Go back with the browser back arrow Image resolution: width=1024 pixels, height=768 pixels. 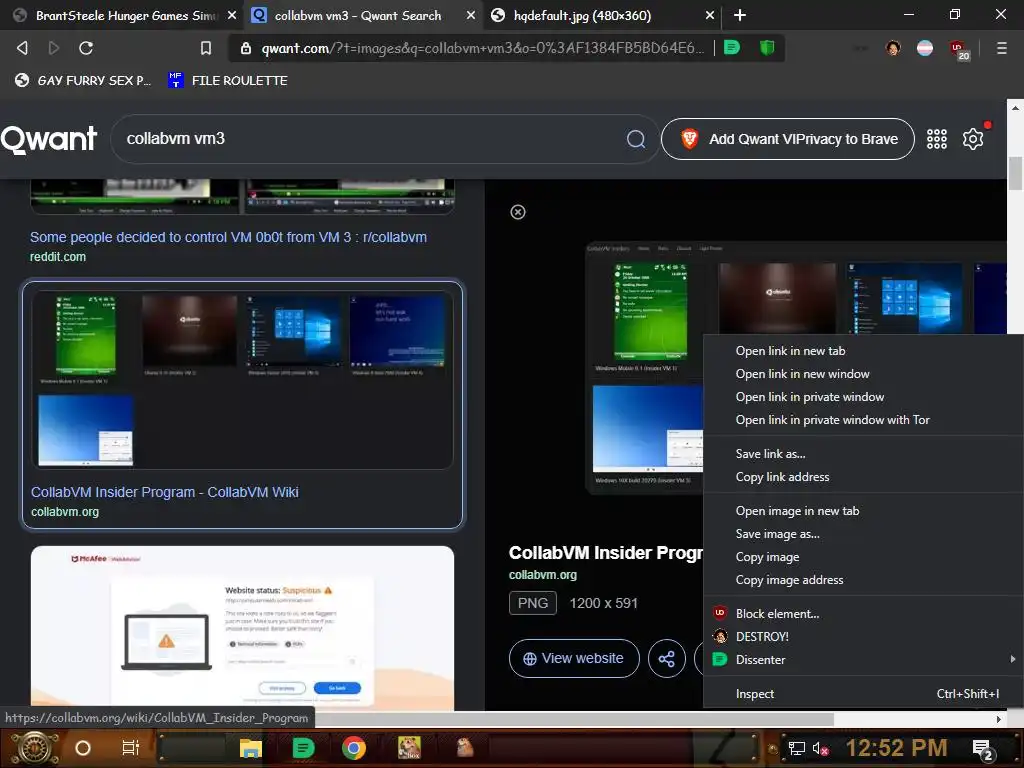[x=22, y=48]
